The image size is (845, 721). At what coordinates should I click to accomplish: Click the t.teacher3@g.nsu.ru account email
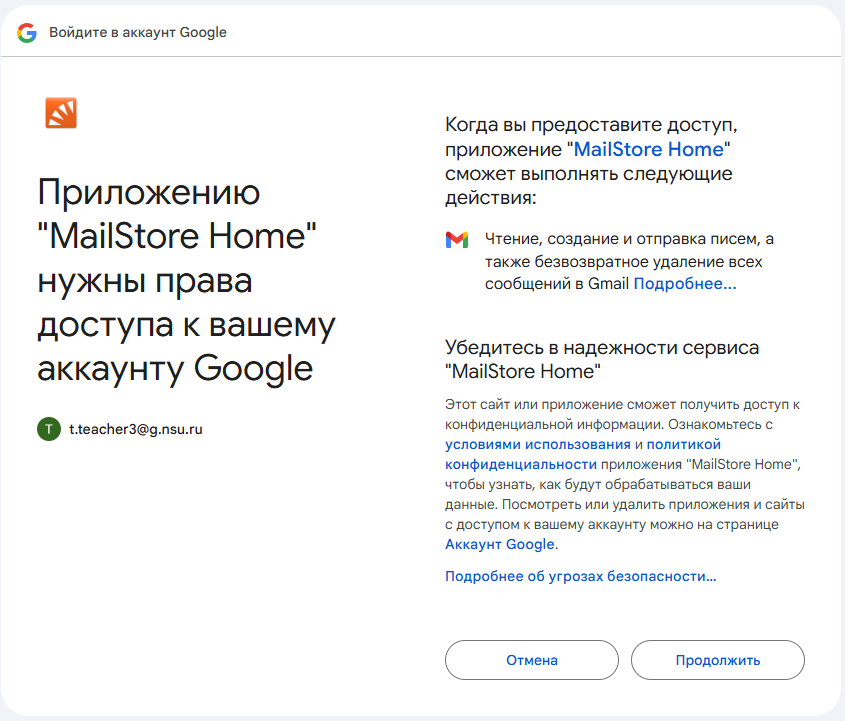coord(136,429)
